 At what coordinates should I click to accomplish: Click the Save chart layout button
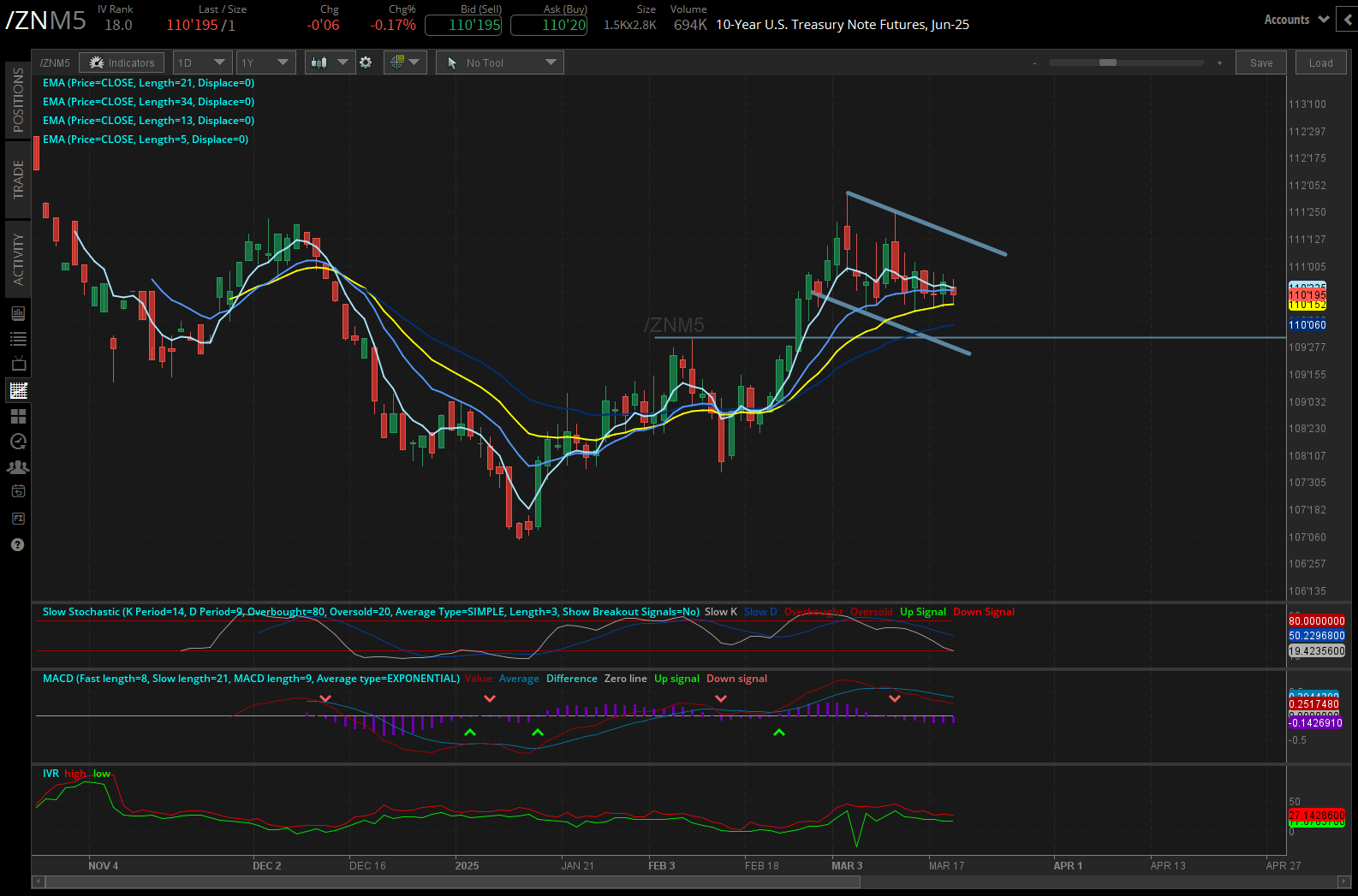(1261, 62)
